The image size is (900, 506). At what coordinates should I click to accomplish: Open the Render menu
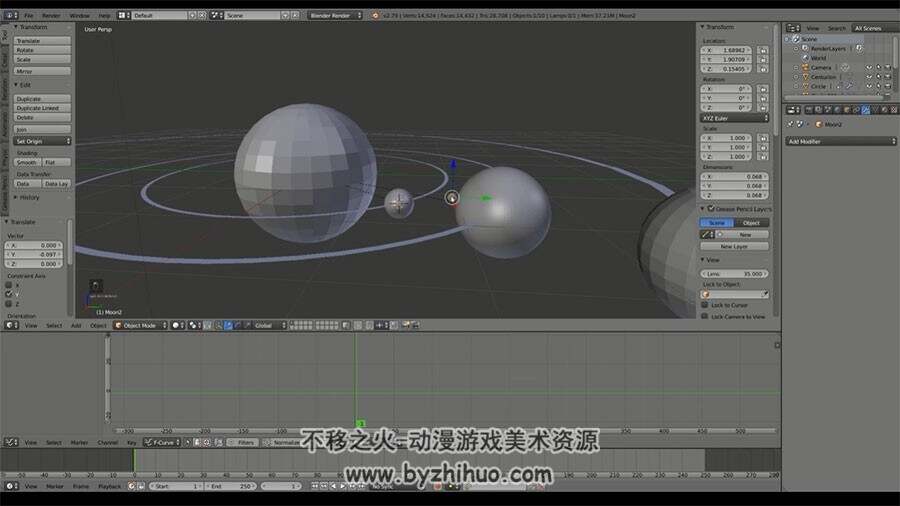(x=51, y=15)
